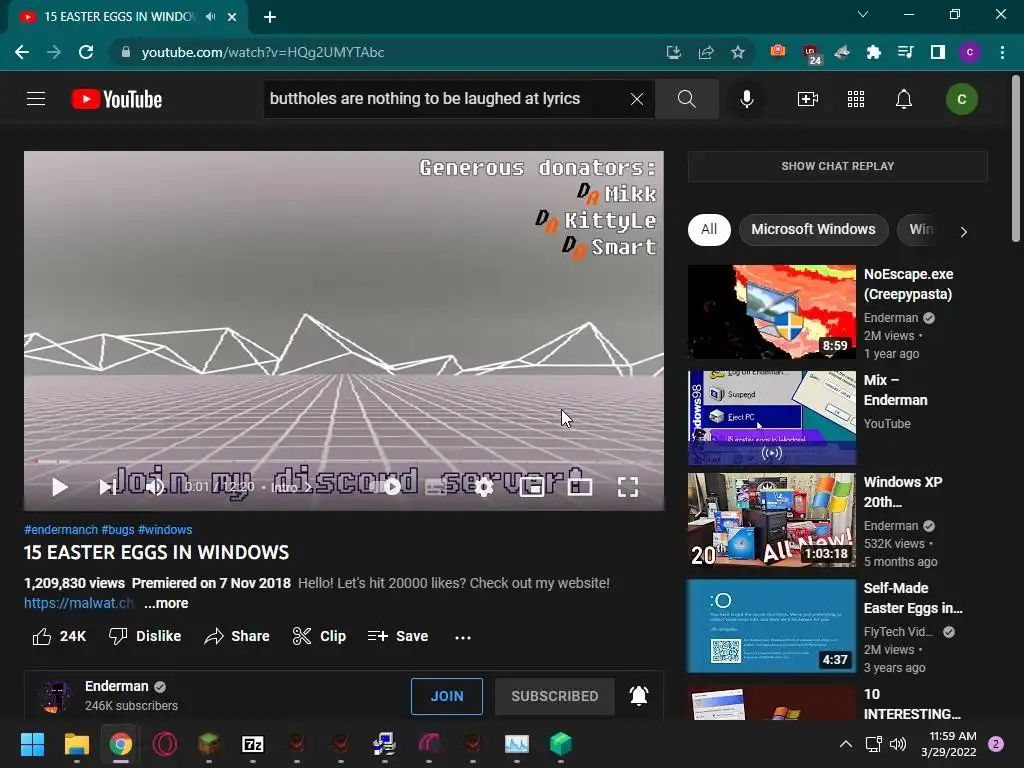Open the notifications bell in header
This screenshot has height=768, width=1024.
[x=904, y=99]
